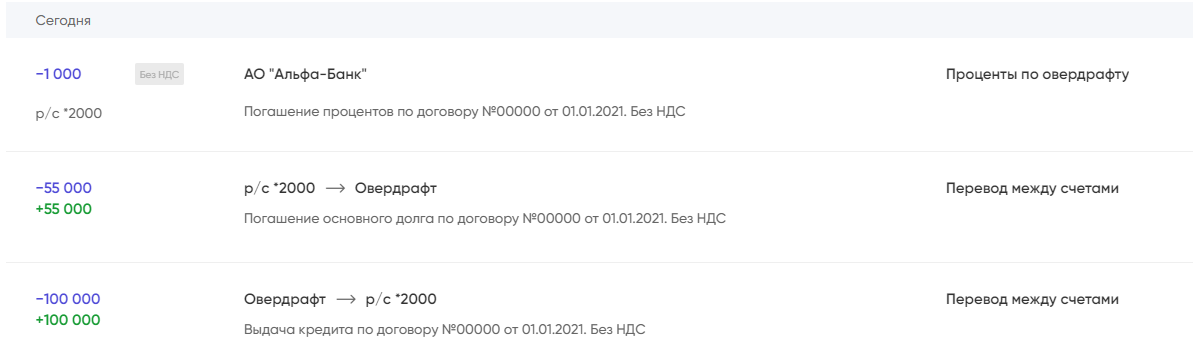Open the 'Овердрафт → р/с *2000' transfer

(340, 299)
